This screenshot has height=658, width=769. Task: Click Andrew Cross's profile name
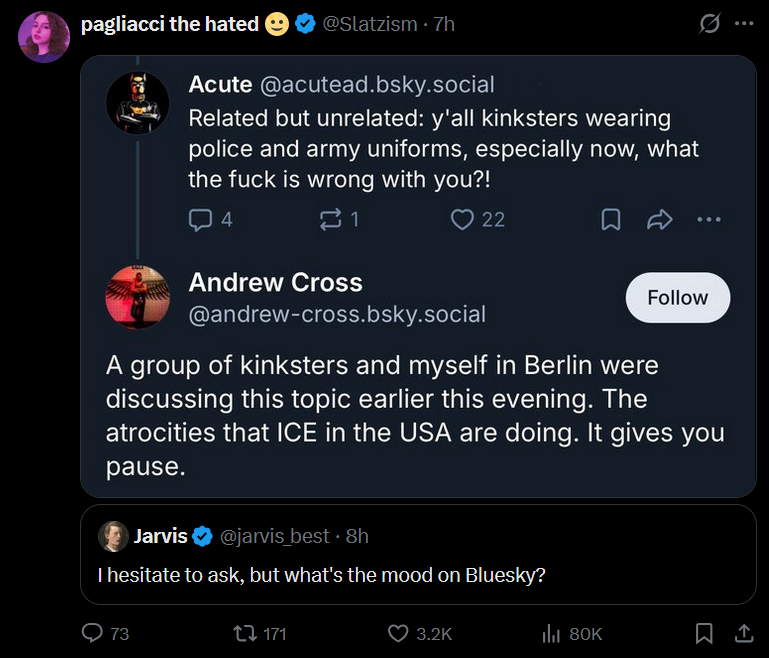point(275,282)
